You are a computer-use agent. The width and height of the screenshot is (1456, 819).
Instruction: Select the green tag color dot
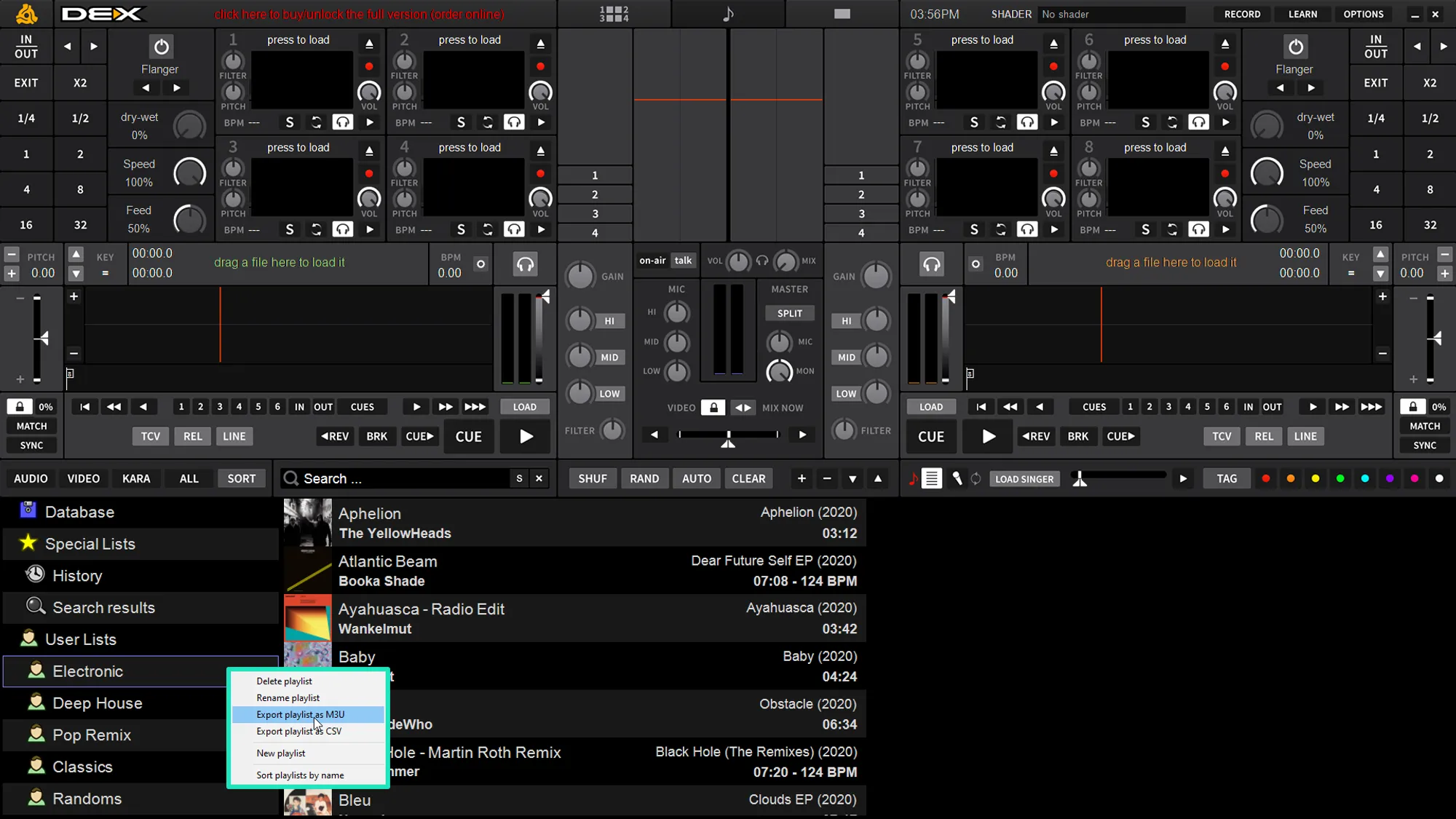[1340, 478]
